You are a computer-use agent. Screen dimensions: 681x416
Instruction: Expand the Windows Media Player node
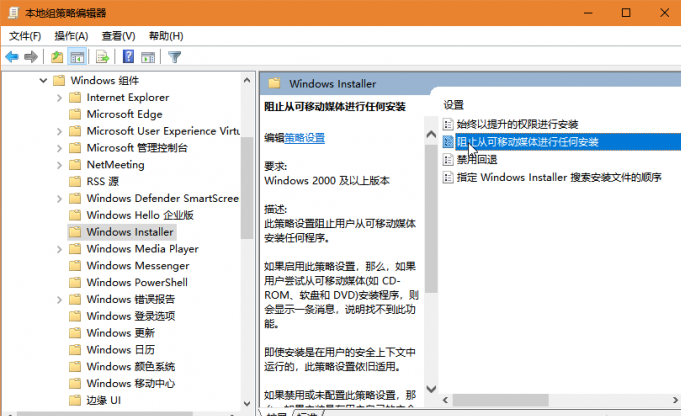60,249
